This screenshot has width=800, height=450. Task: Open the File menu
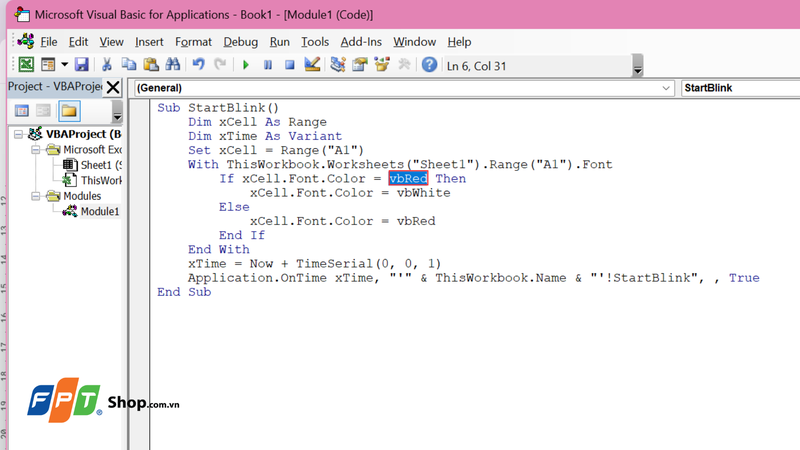[48, 42]
